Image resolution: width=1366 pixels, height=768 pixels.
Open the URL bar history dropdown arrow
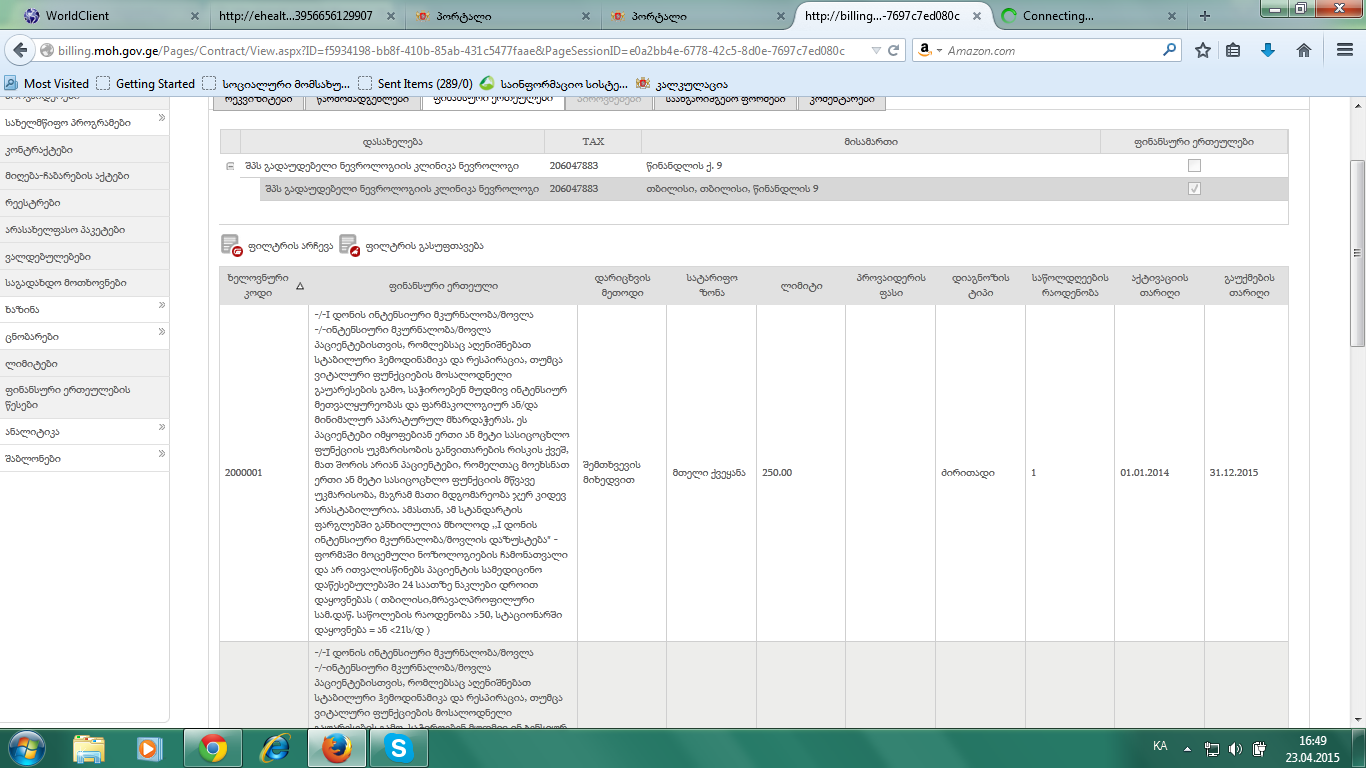(876, 50)
